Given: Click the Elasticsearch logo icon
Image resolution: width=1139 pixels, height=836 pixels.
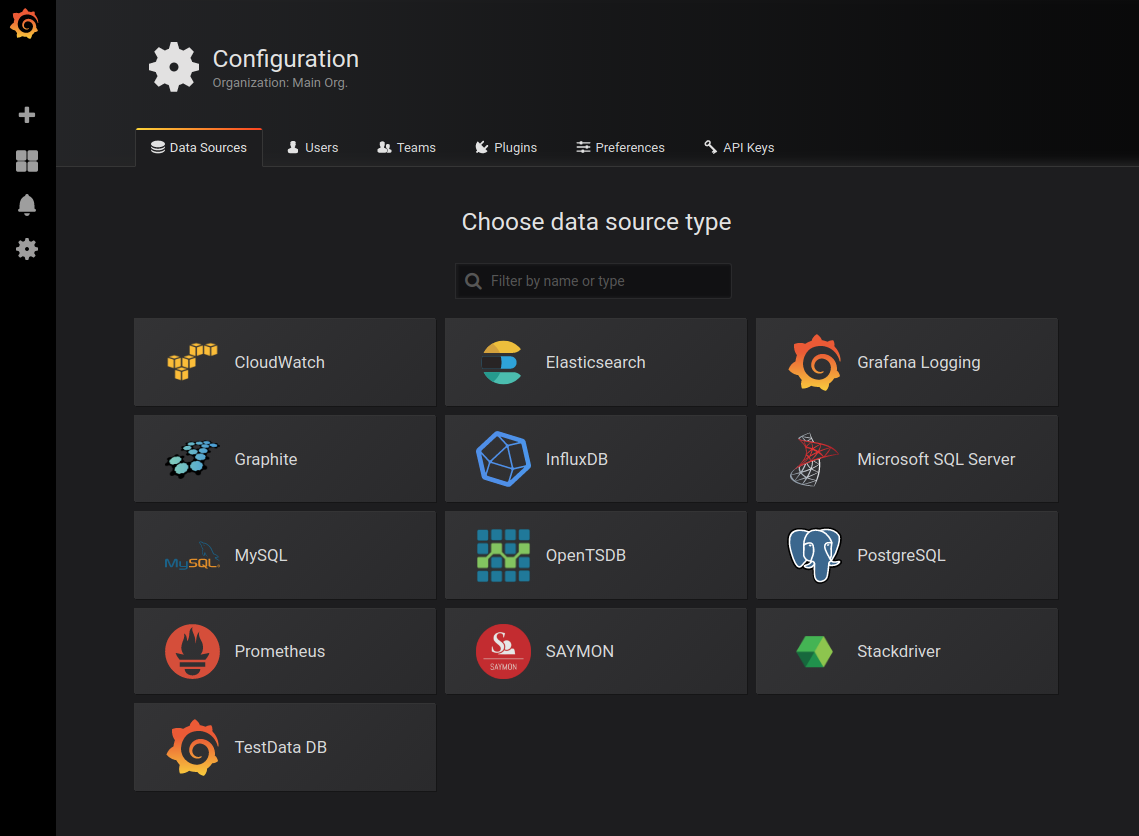Looking at the screenshot, I should pos(503,362).
